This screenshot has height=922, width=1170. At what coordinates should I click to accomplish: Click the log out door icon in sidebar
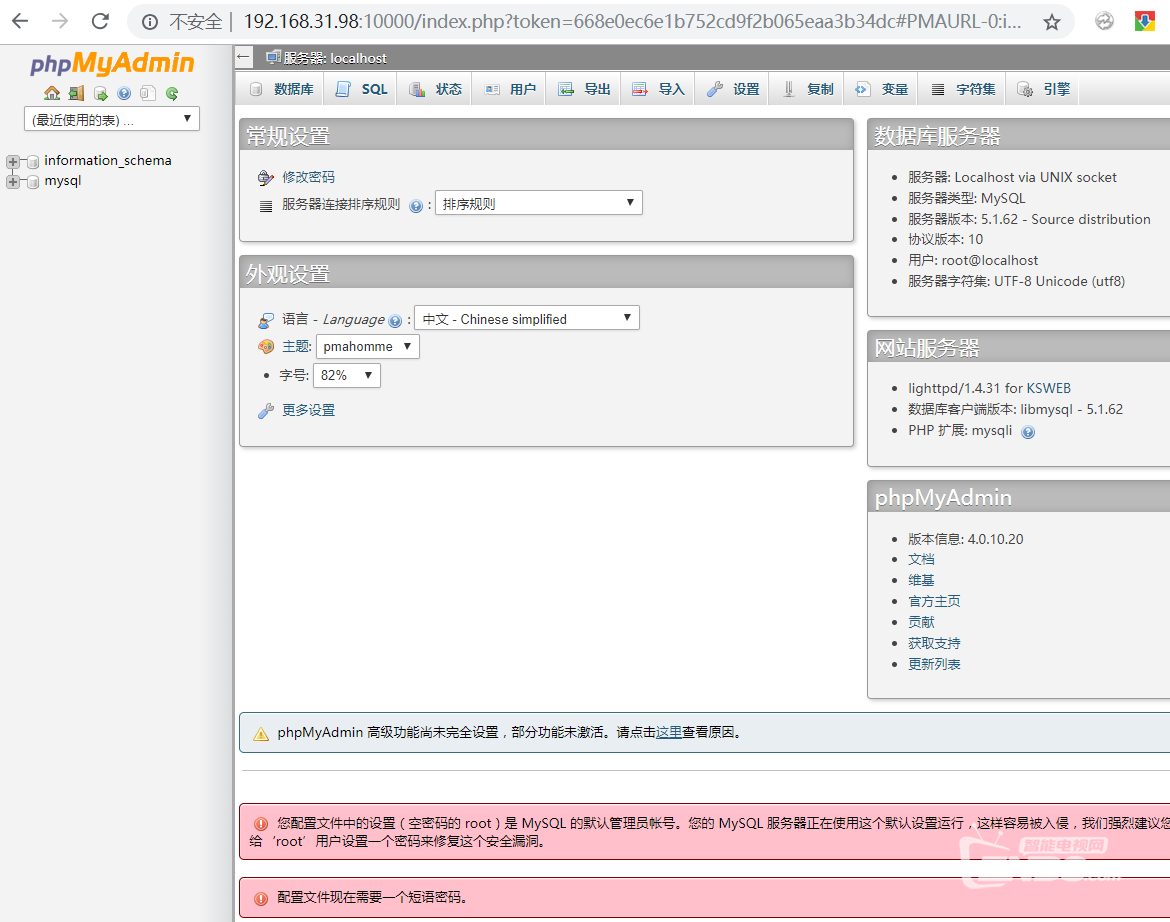tap(76, 92)
